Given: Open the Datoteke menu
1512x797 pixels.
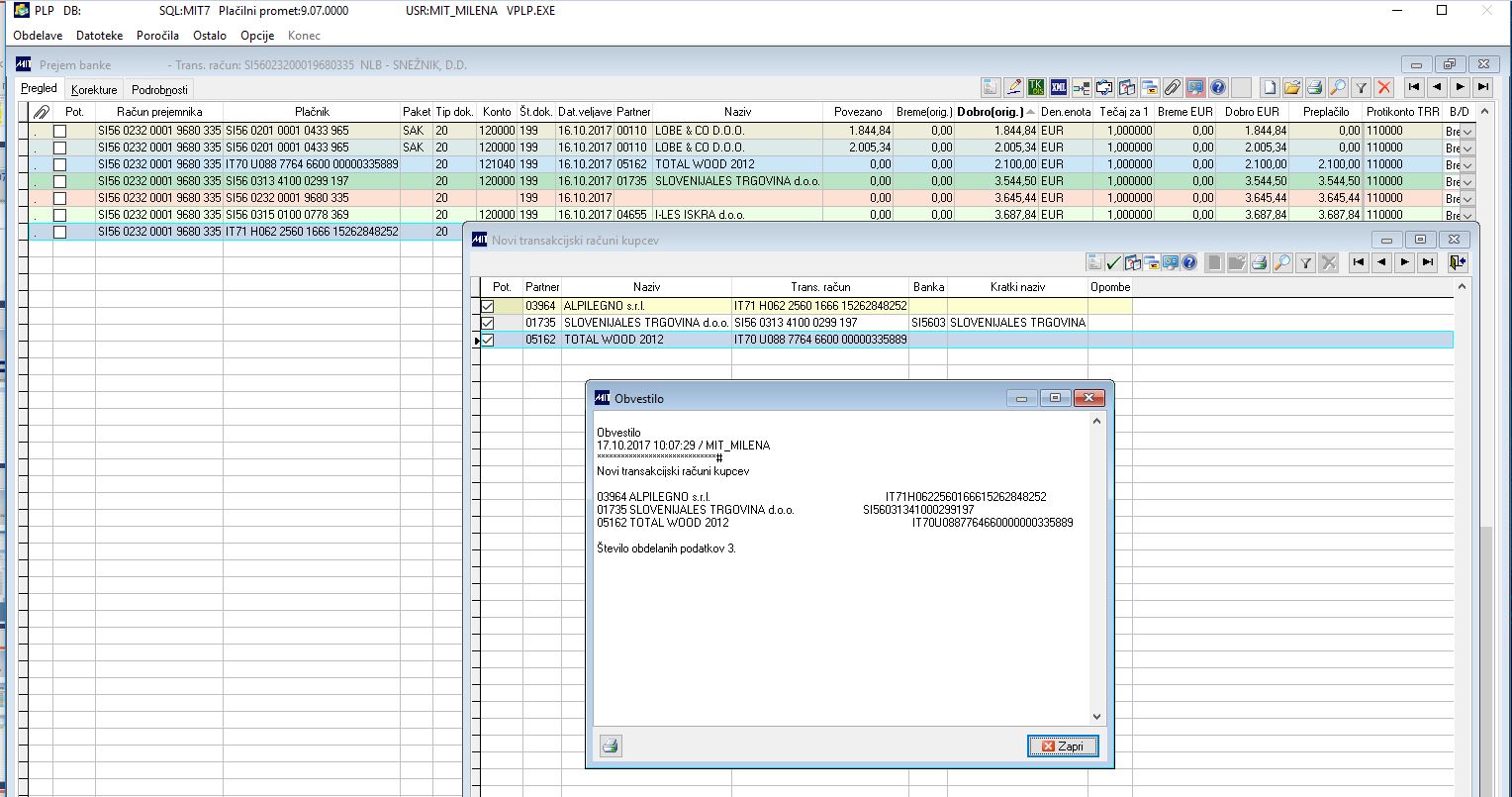Looking at the screenshot, I should [x=99, y=36].
